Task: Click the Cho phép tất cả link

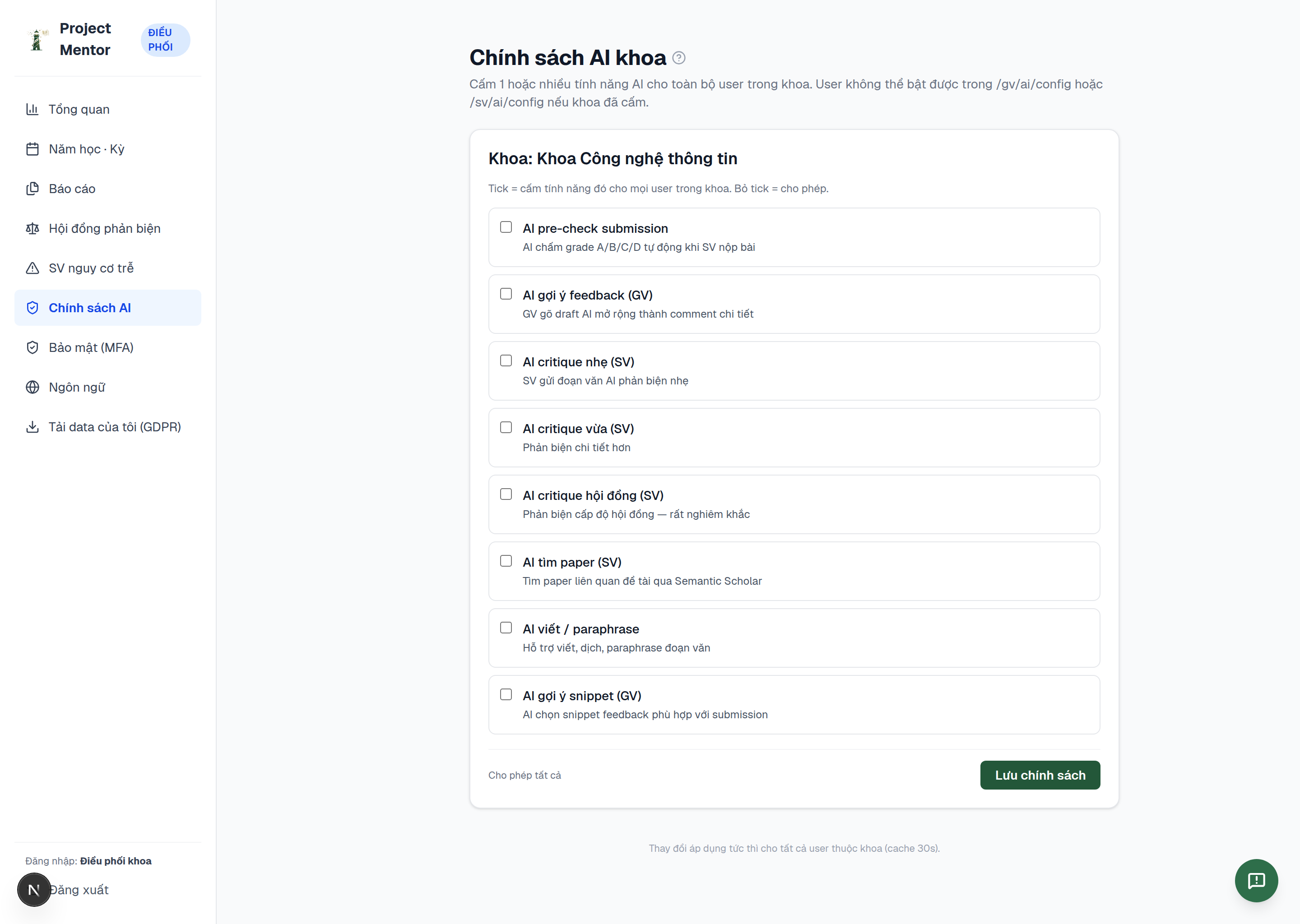Action: [x=524, y=775]
